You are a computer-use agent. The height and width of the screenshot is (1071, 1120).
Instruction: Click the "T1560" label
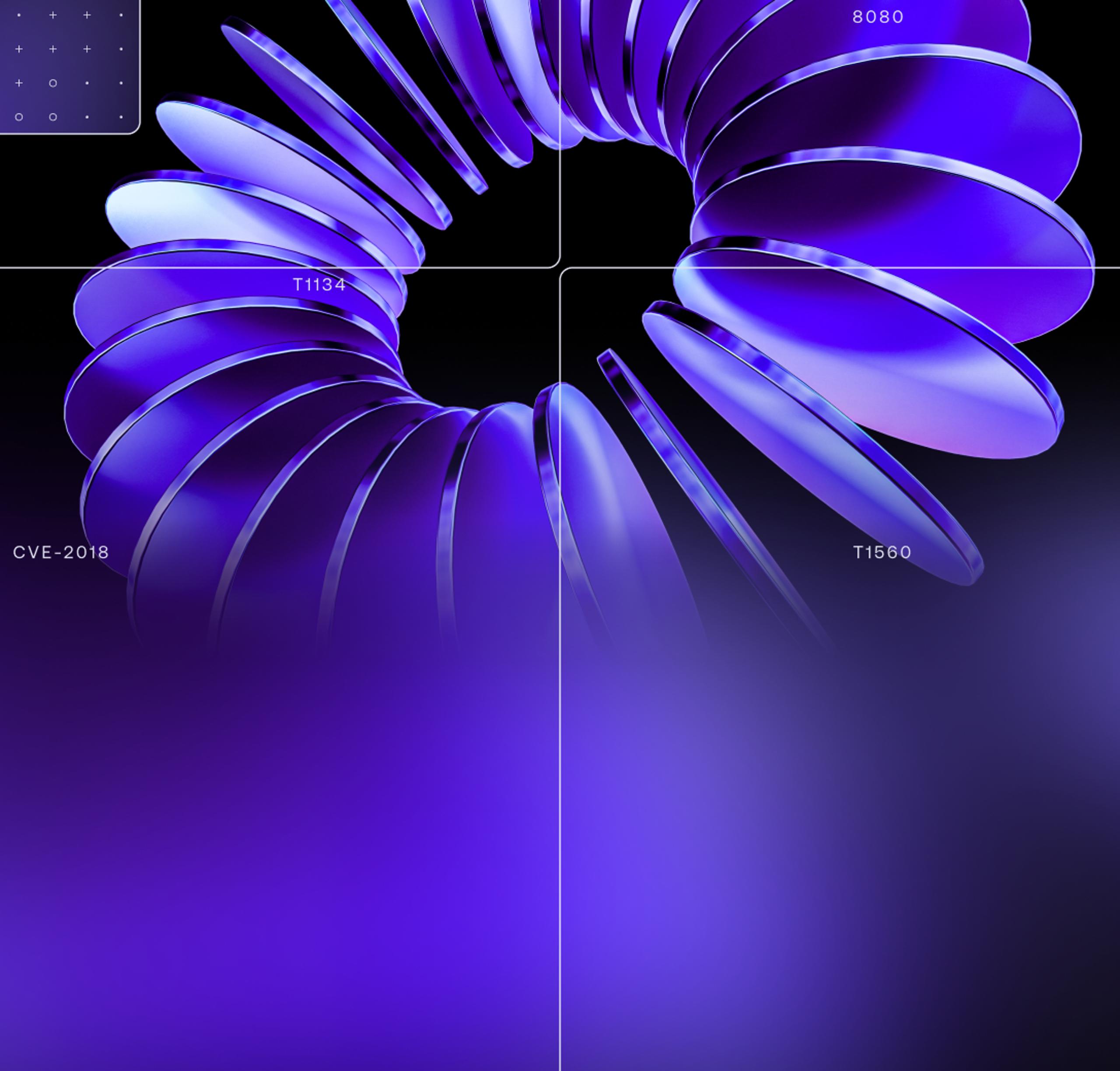click(x=882, y=552)
